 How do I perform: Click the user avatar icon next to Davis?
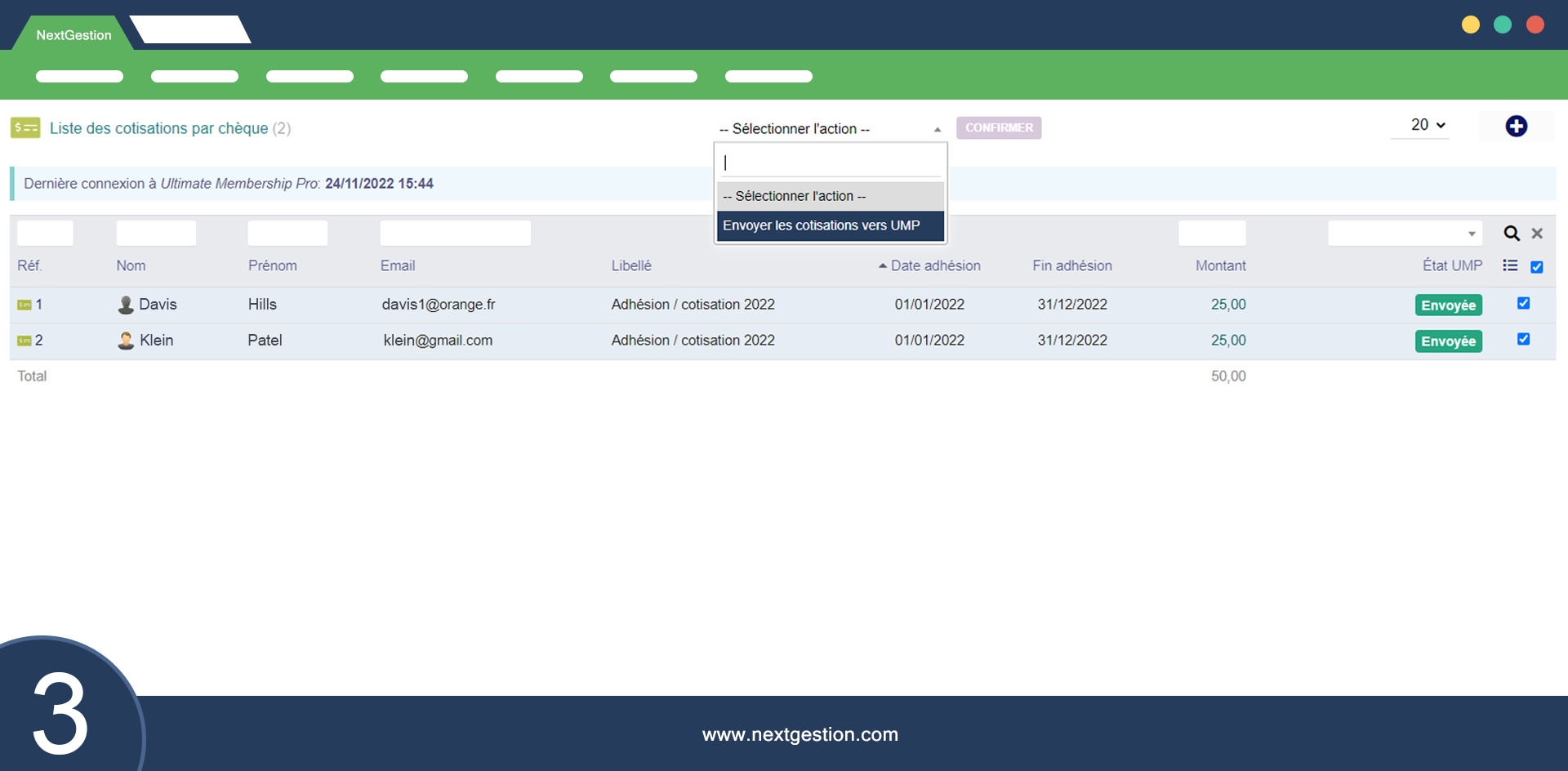pyautogui.click(x=126, y=305)
